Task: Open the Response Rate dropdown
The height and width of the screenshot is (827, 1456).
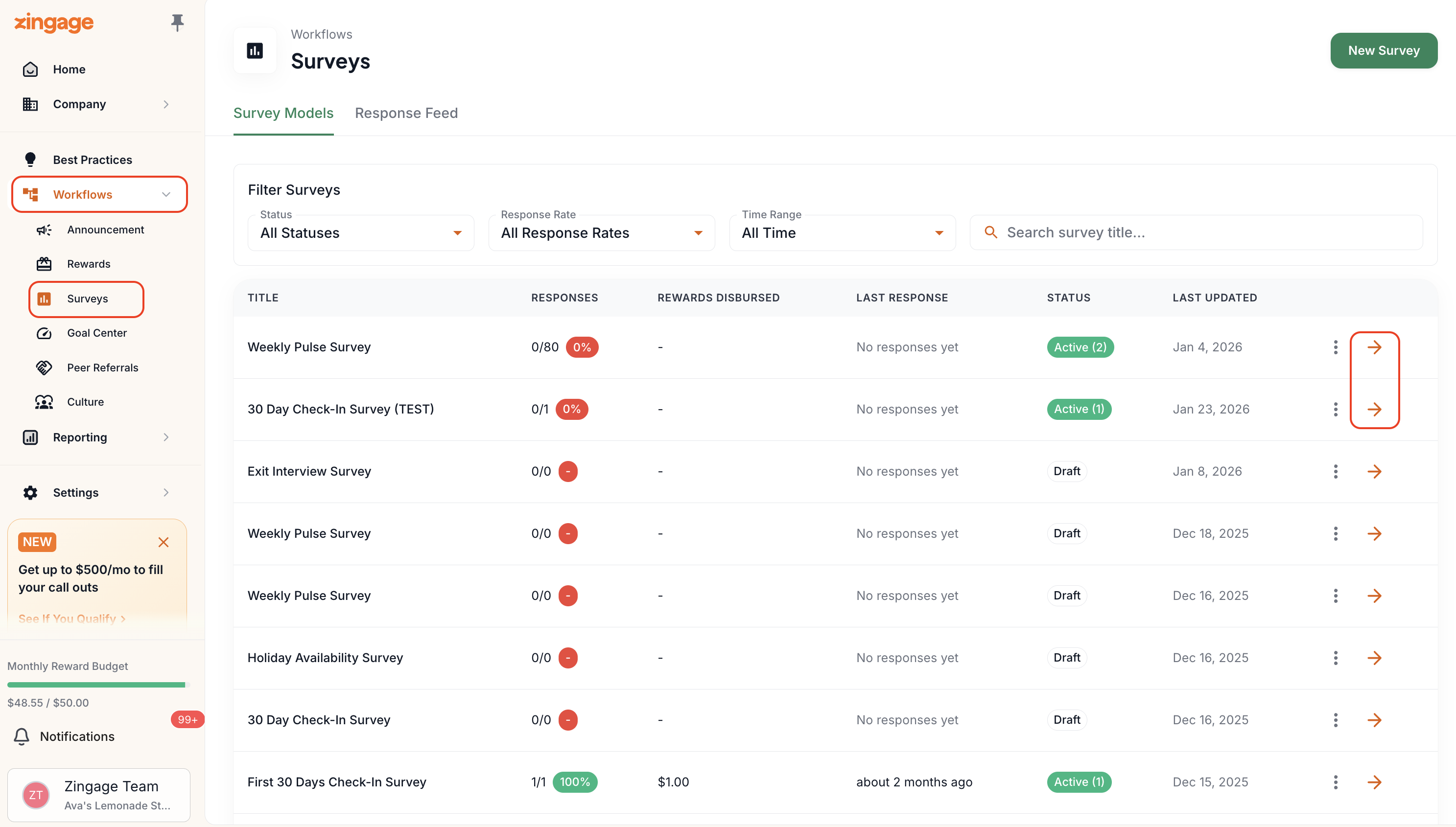Action: 602,233
